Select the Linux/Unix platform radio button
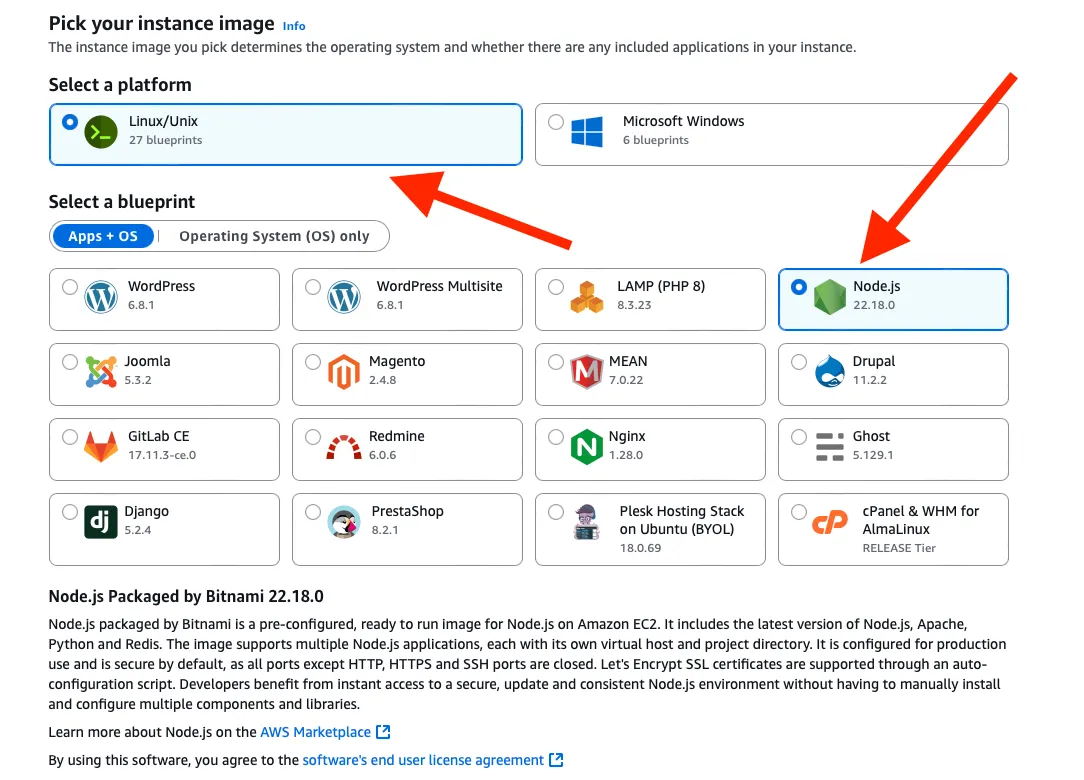Image resolution: width=1084 pixels, height=780 pixels. (x=70, y=122)
